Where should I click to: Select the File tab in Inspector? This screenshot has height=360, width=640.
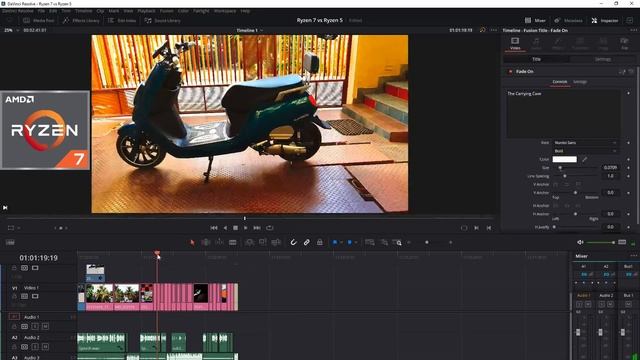point(624,44)
